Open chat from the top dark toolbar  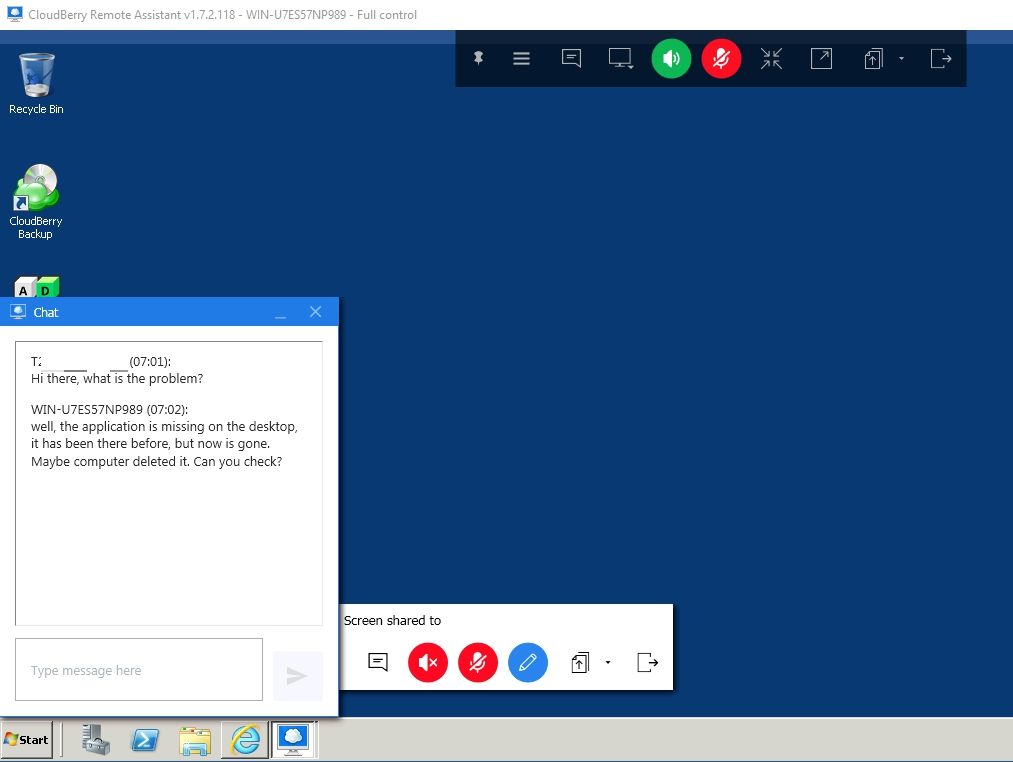tap(571, 59)
